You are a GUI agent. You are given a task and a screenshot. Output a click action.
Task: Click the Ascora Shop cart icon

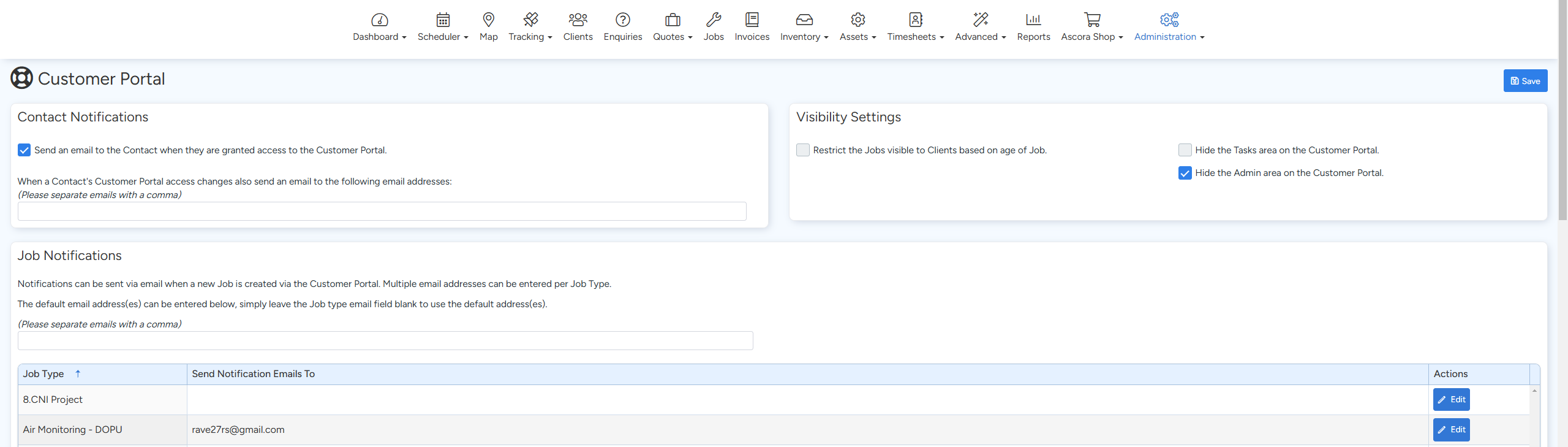(1091, 20)
